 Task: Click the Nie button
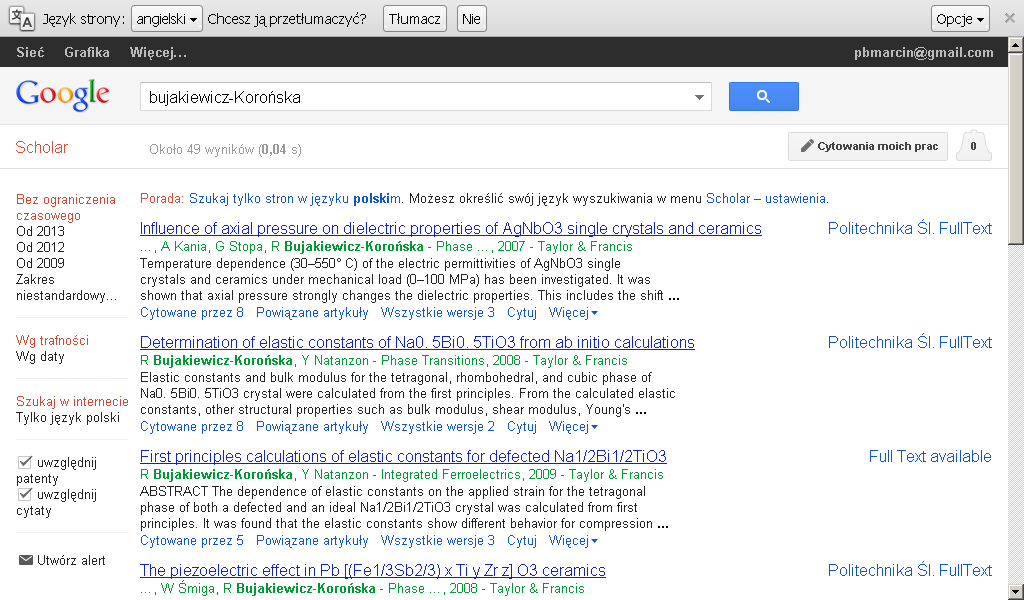(471, 19)
